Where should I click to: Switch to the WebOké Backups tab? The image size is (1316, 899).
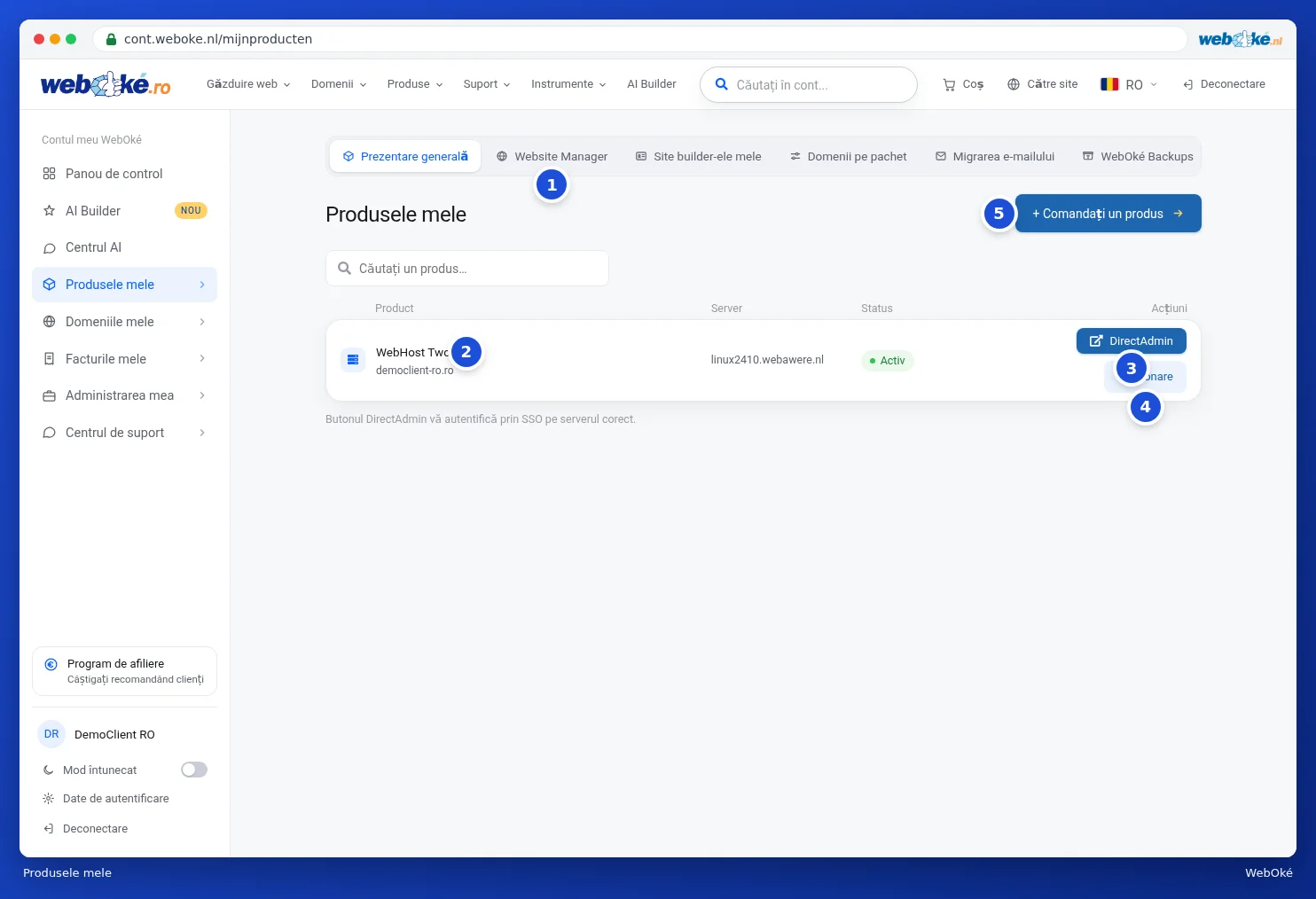tap(1138, 156)
